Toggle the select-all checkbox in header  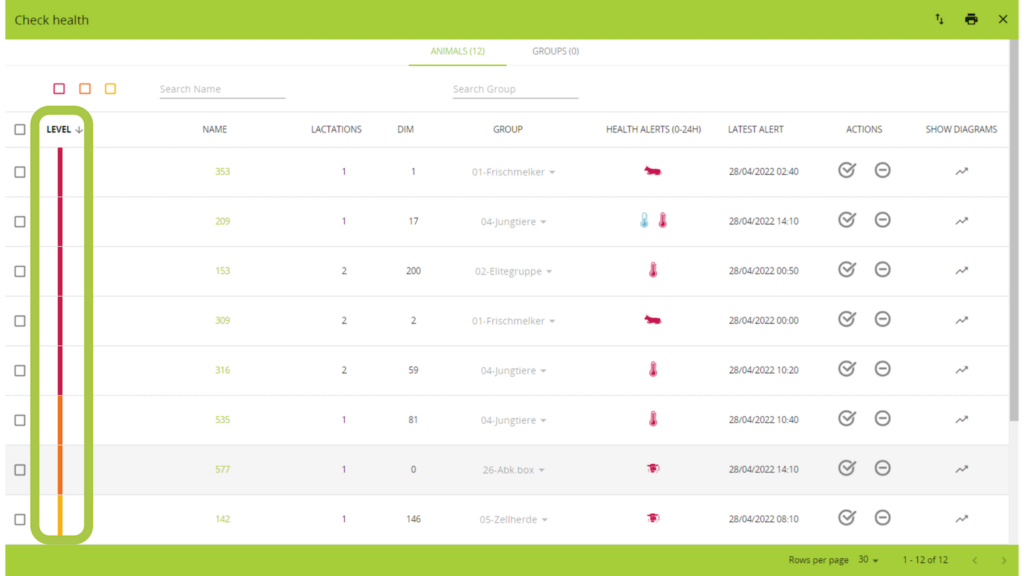(x=20, y=129)
